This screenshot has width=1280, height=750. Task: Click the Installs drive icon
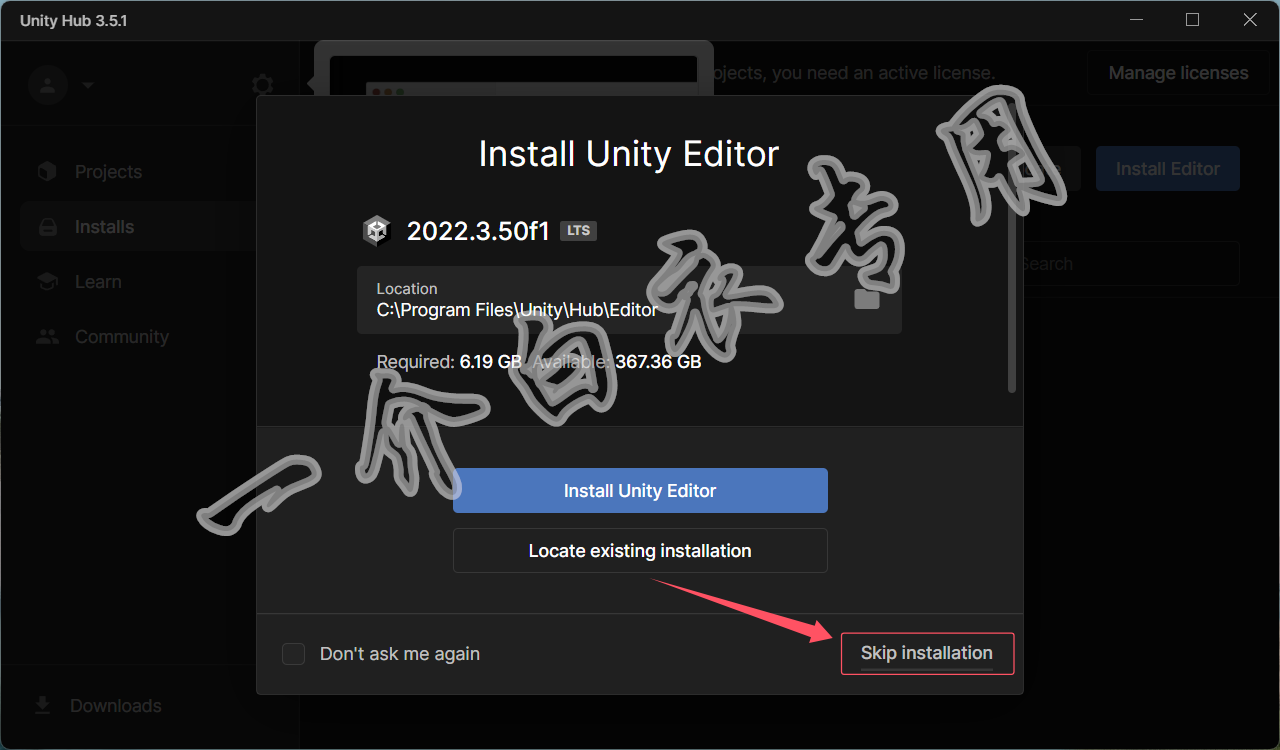[x=47, y=227]
